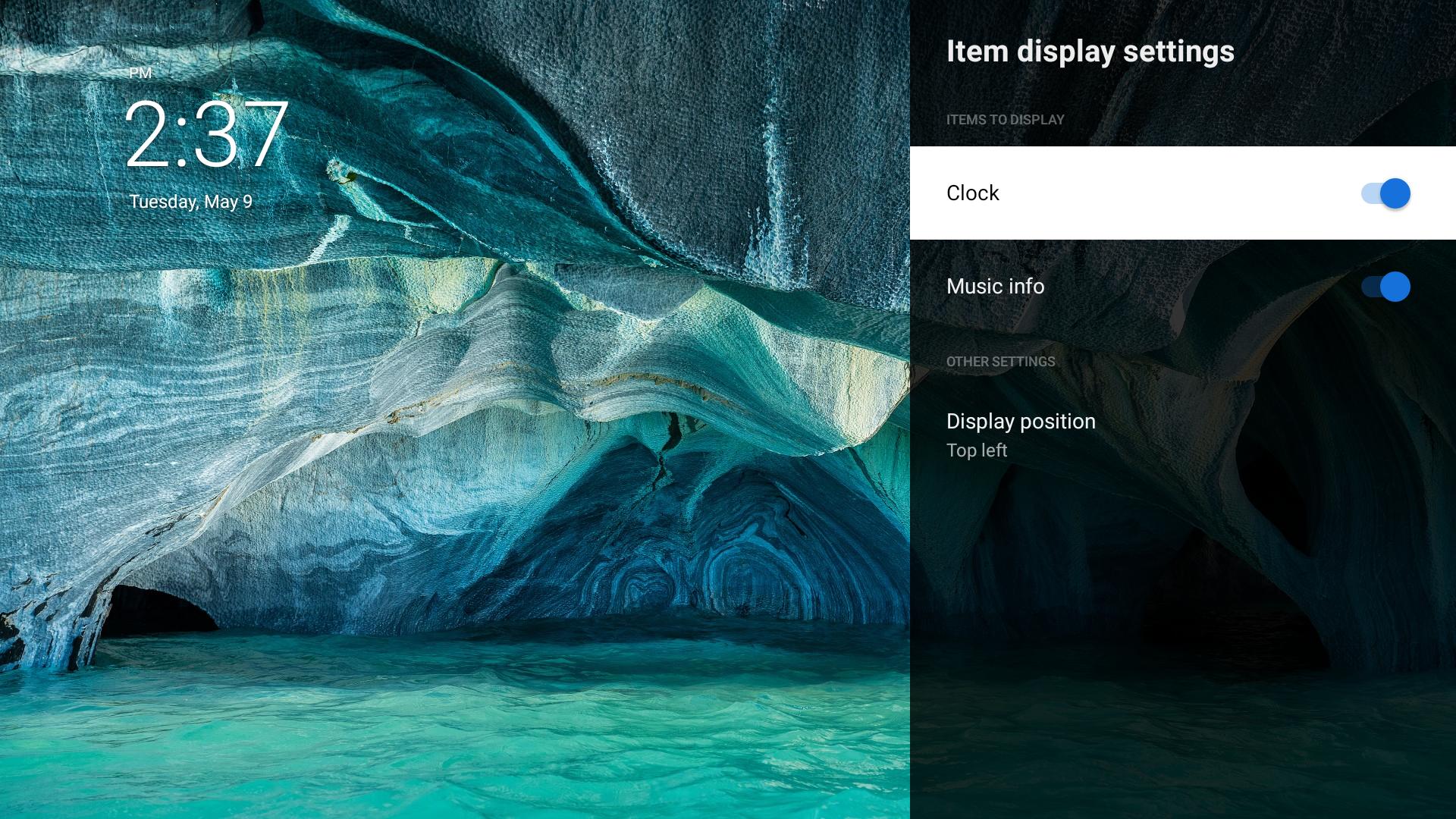Click the 'Top left' position value
The image size is (1456, 819).
976,450
